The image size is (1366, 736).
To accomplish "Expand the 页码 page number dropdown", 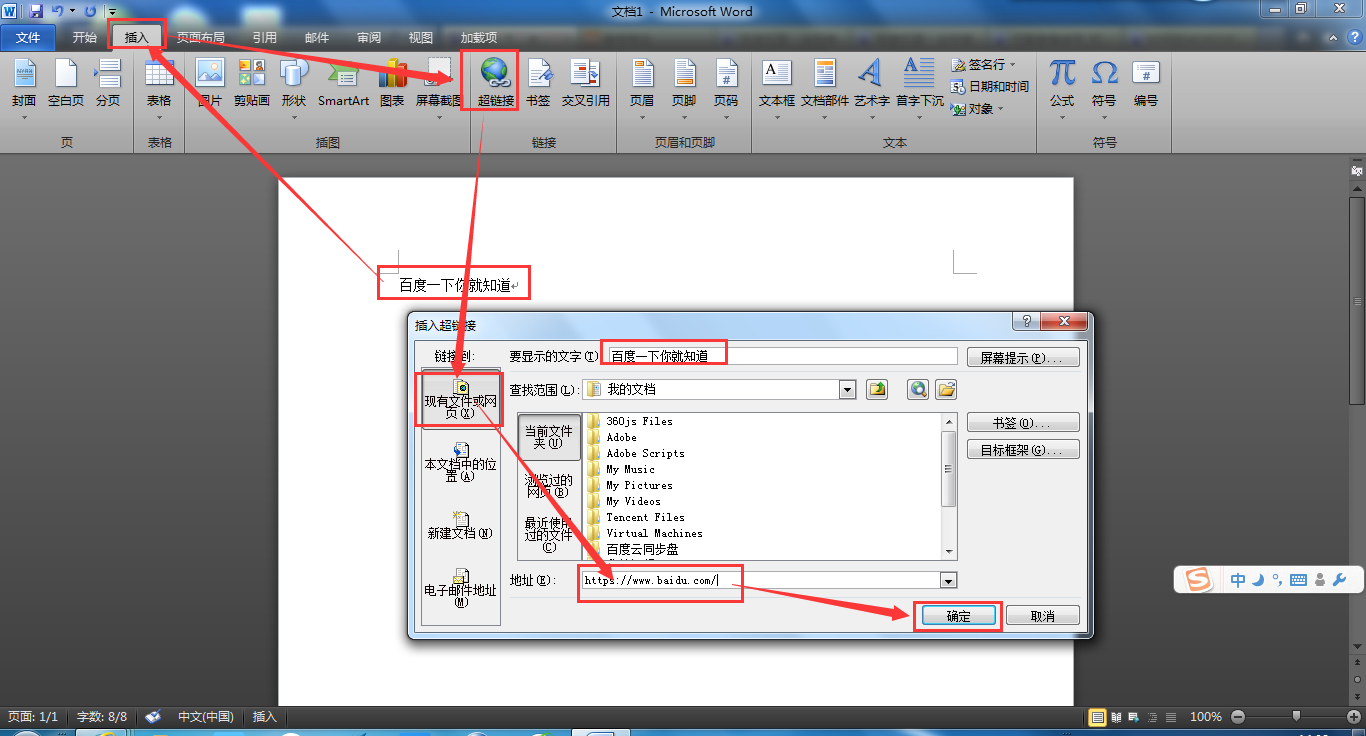I will tap(726, 117).
